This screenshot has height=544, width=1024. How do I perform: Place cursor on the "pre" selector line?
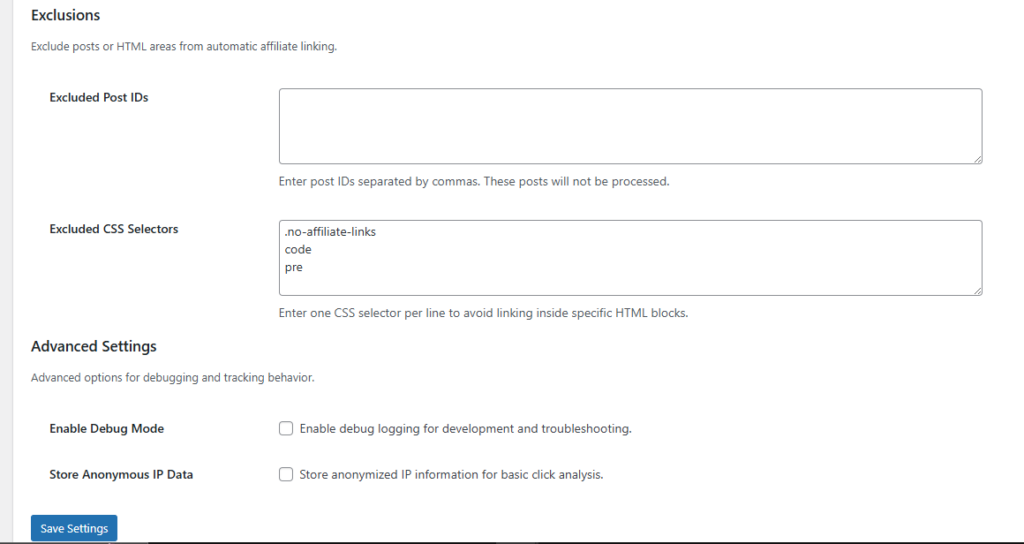coord(294,268)
